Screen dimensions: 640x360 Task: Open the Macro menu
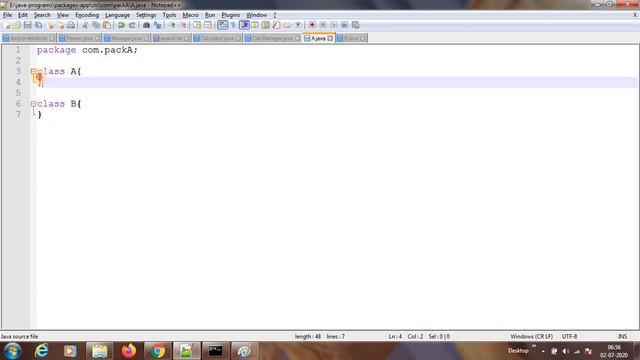(x=191, y=15)
